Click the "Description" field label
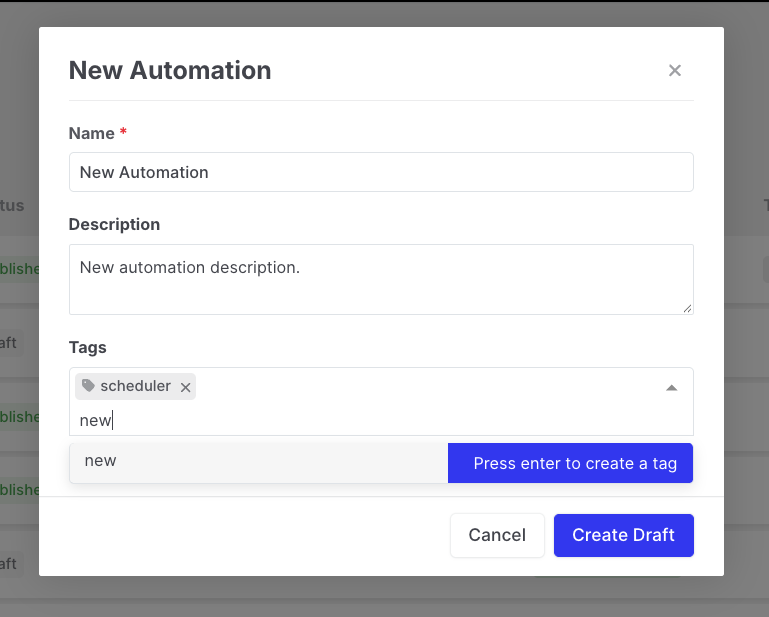 click(114, 224)
